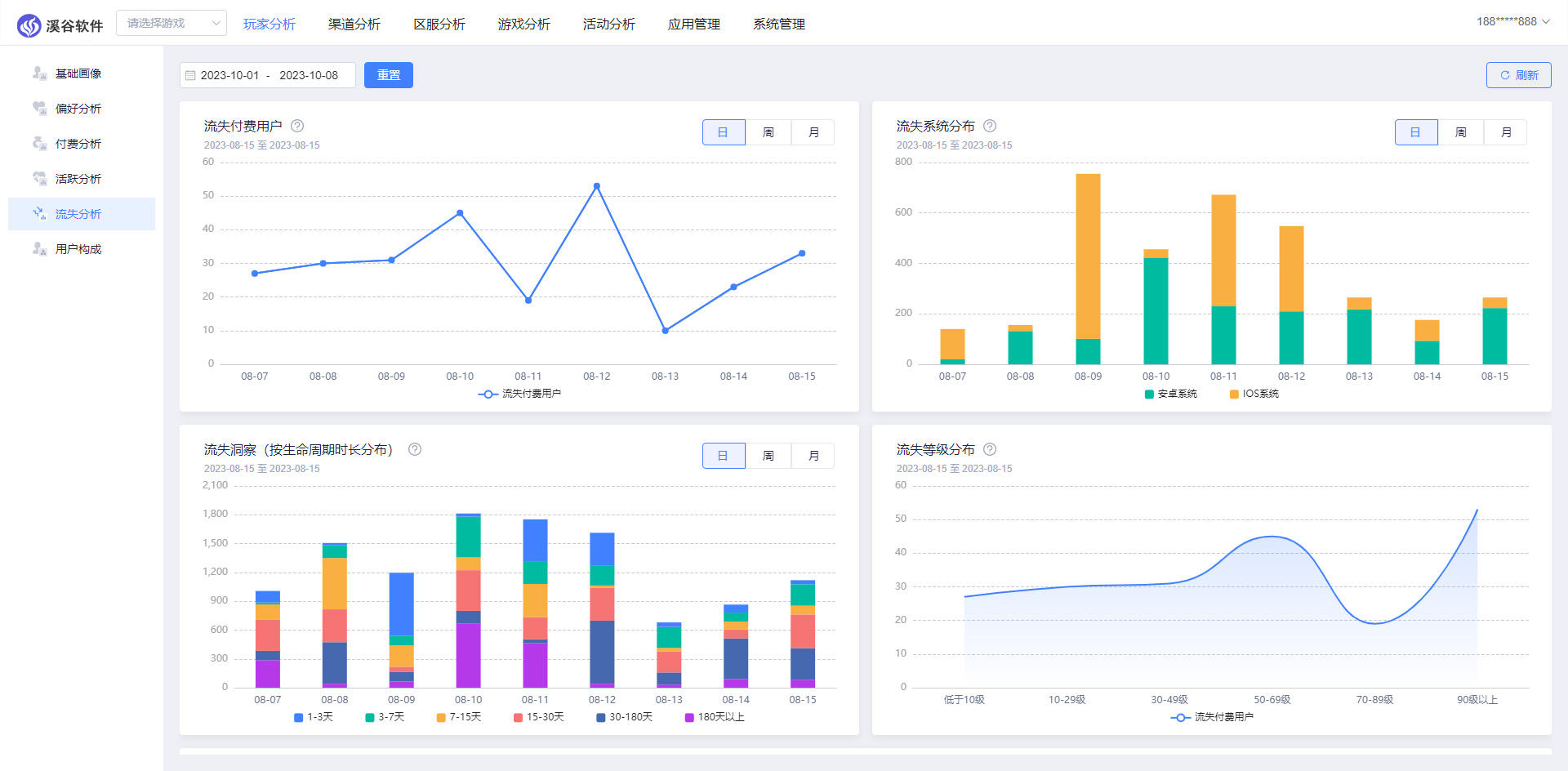The image size is (1568, 771).
Task: Select 日 view in 流失付费用户 chart
Action: click(x=724, y=132)
